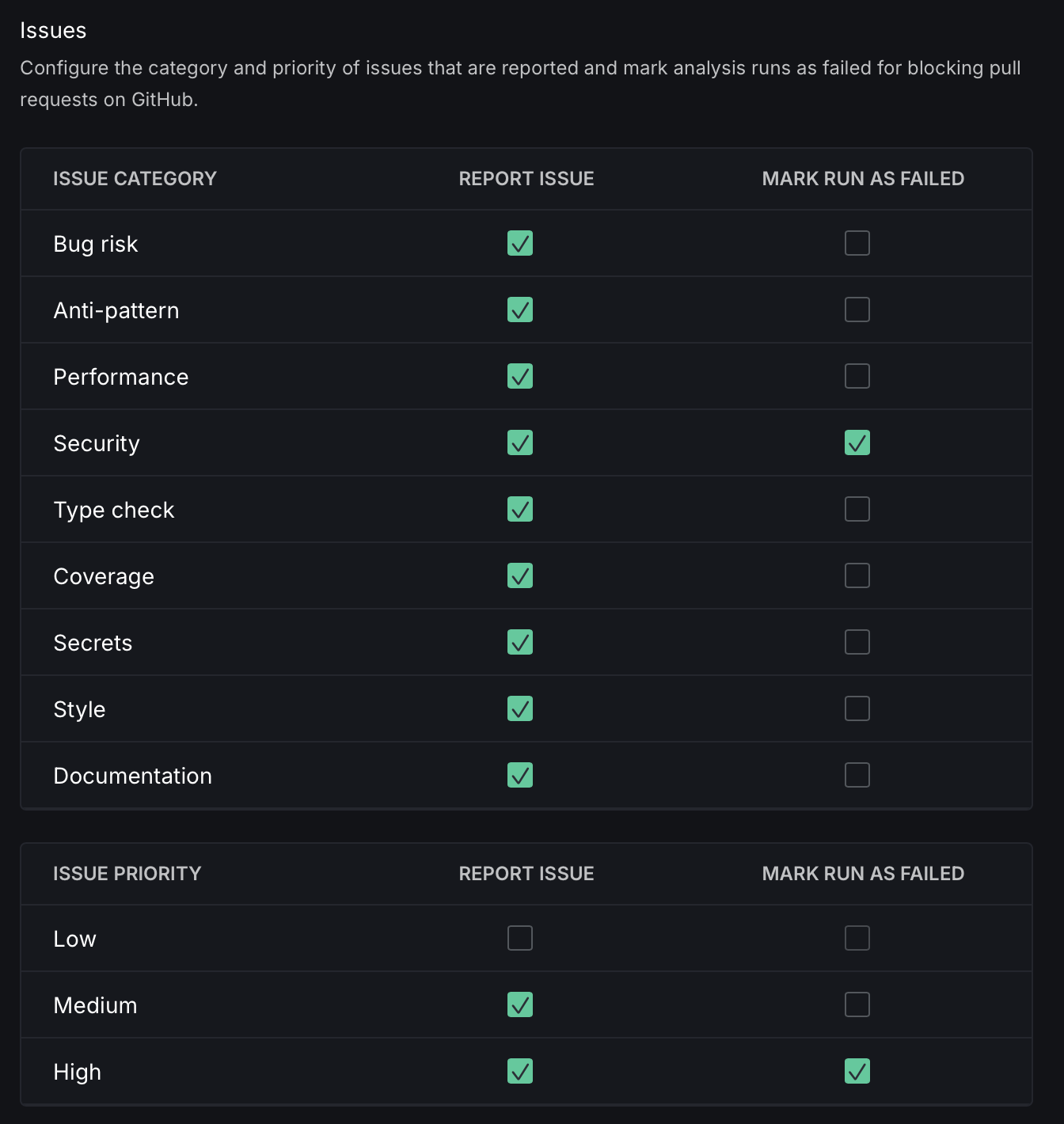The image size is (1064, 1124).
Task: Enable Mark Run as Failed for Documentation
Action: pyautogui.click(x=857, y=775)
